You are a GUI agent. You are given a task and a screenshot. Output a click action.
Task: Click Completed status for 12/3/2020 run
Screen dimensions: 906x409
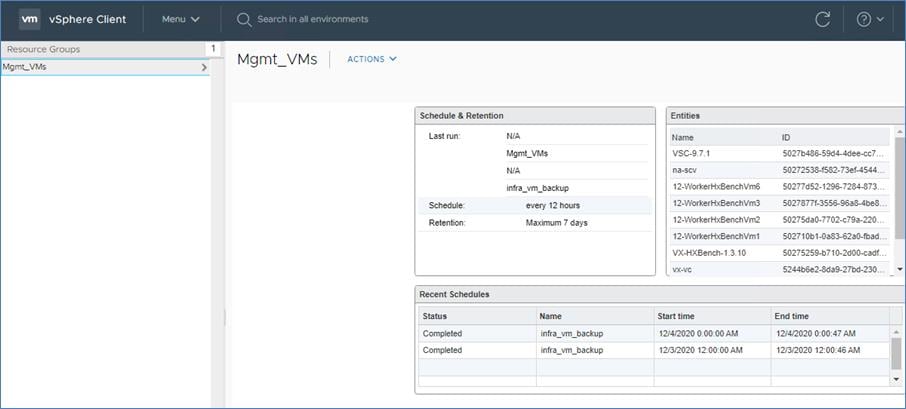(x=442, y=350)
